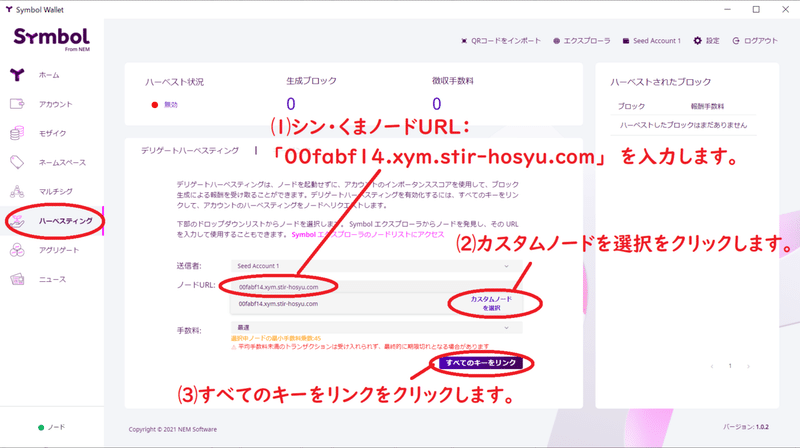800x448 pixels.
Task: Click the version 1.0.2 text
Action: 745,427
